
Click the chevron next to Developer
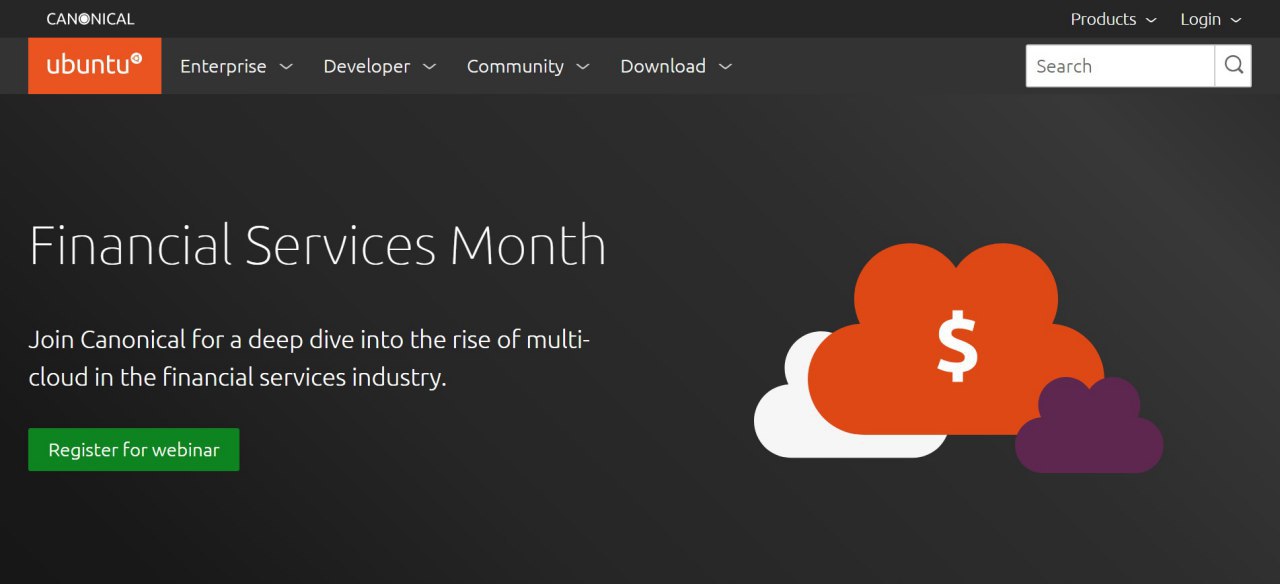[430, 67]
